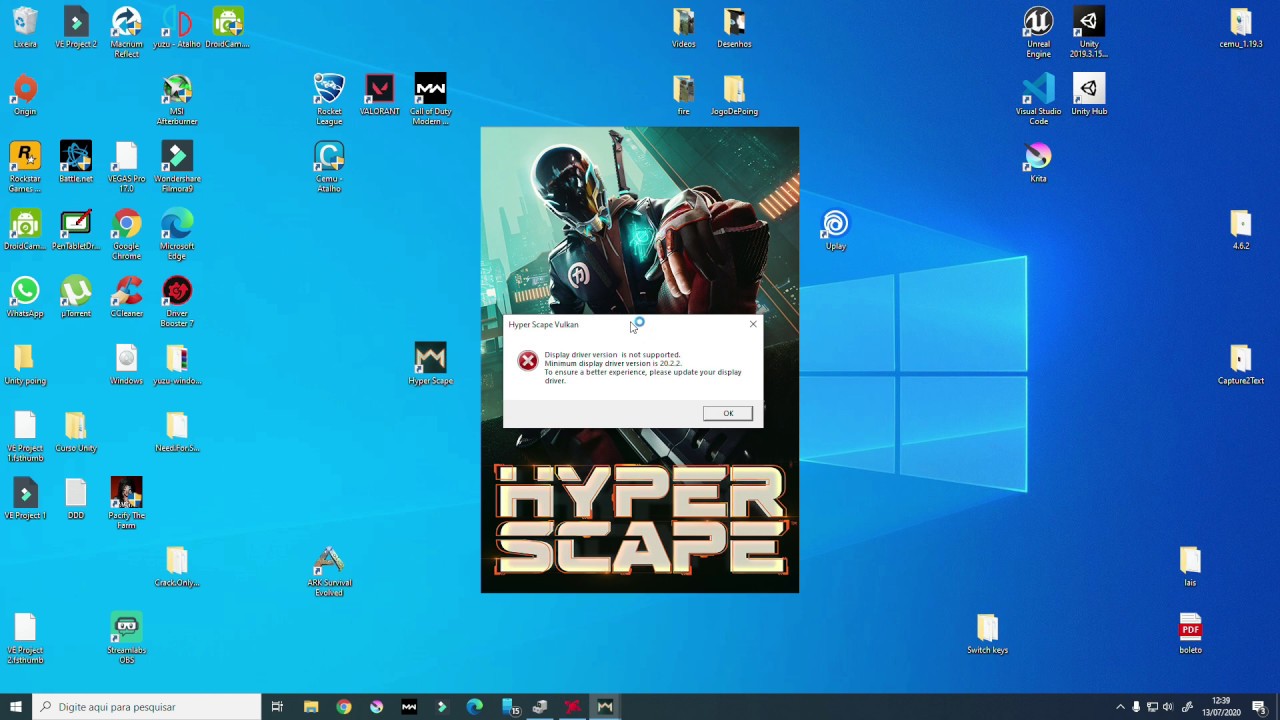This screenshot has height=720, width=1280.
Task: Select the WhatsApp desktop icon
Action: point(25,297)
